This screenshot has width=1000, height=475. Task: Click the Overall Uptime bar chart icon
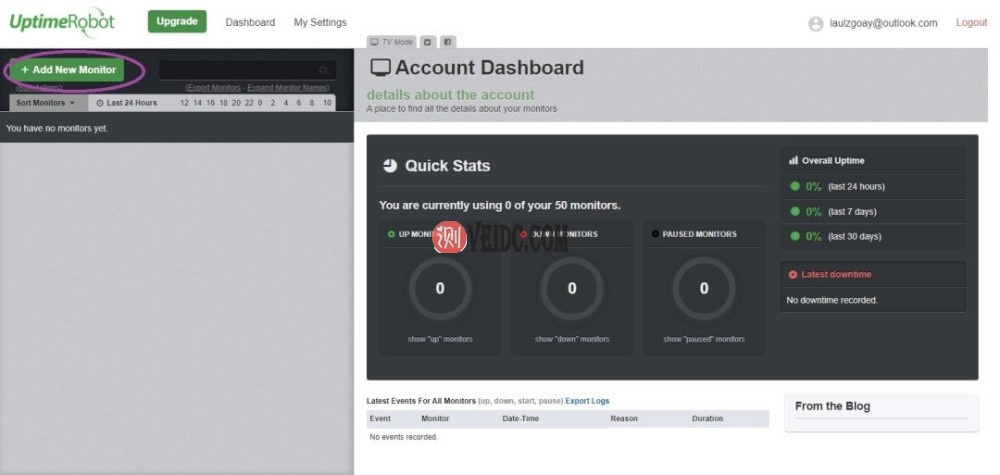[793, 160]
